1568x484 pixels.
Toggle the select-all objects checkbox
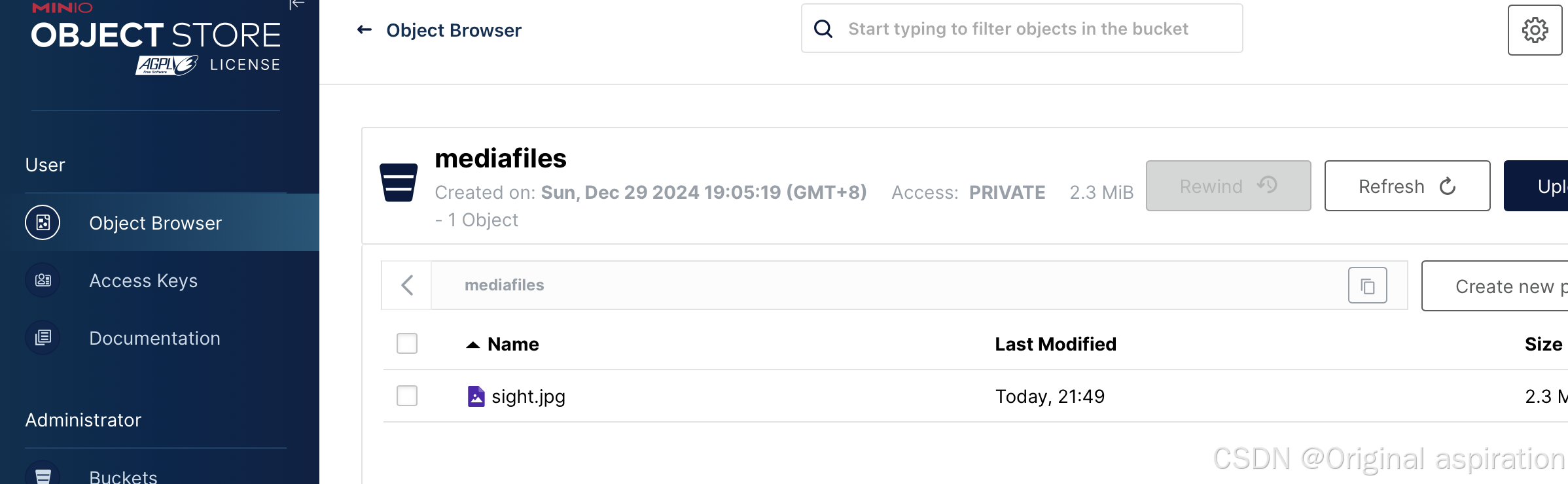coord(407,343)
